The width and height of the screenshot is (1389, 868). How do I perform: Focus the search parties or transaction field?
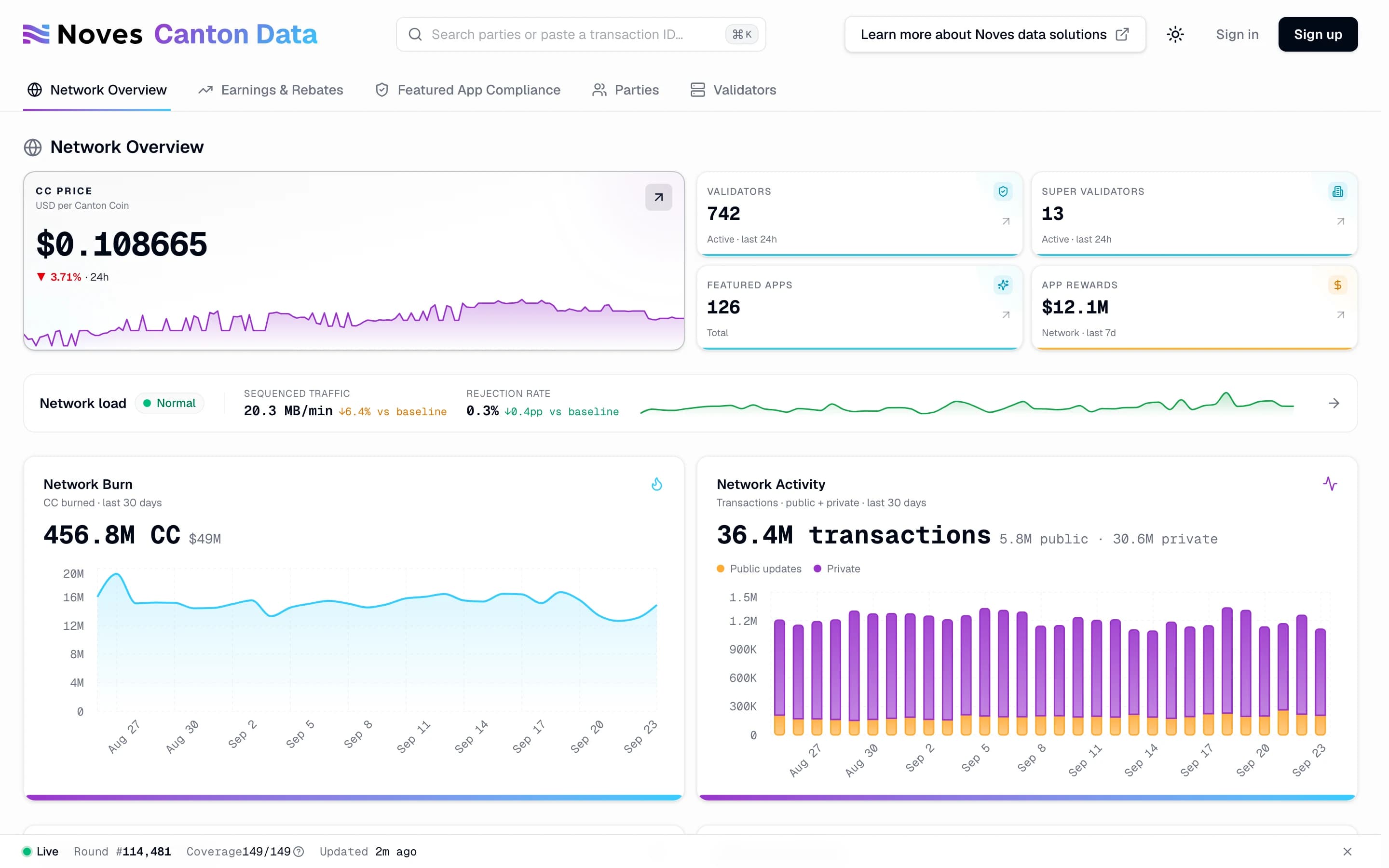[580, 34]
